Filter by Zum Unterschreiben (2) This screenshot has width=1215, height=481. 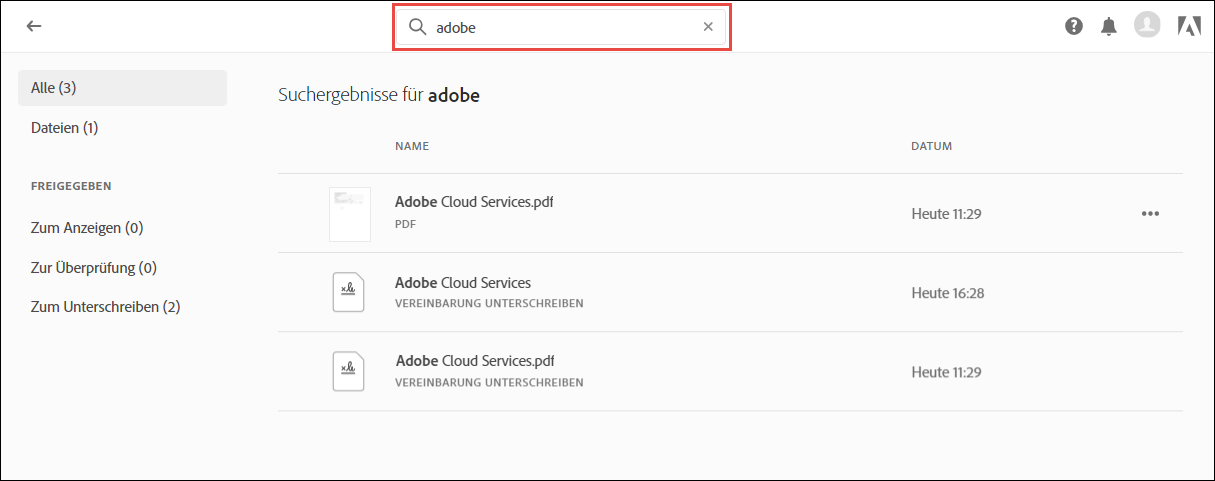[x=105, y=307]
